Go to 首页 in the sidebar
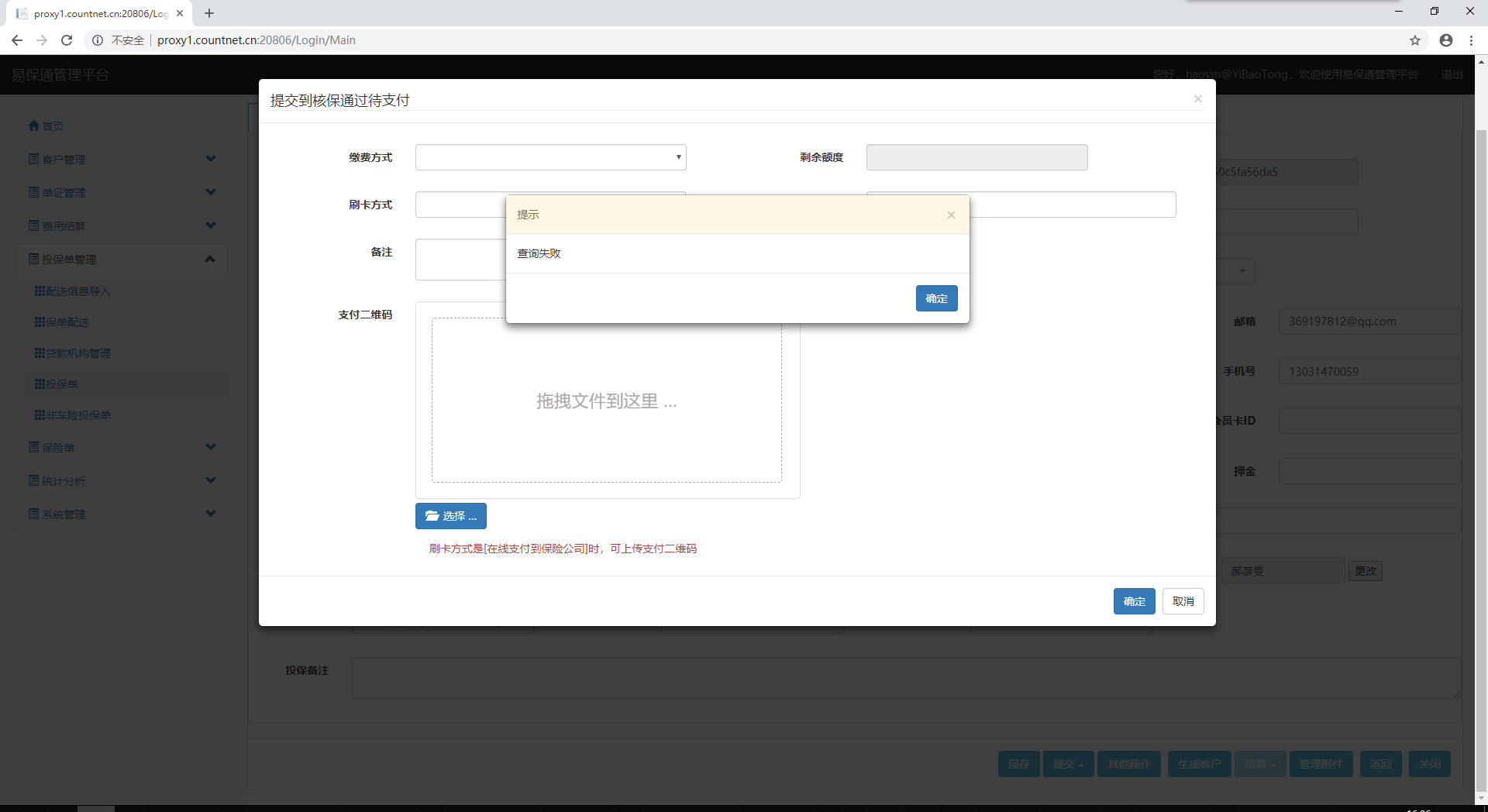Screen dimensions: 1488x812 46,126
